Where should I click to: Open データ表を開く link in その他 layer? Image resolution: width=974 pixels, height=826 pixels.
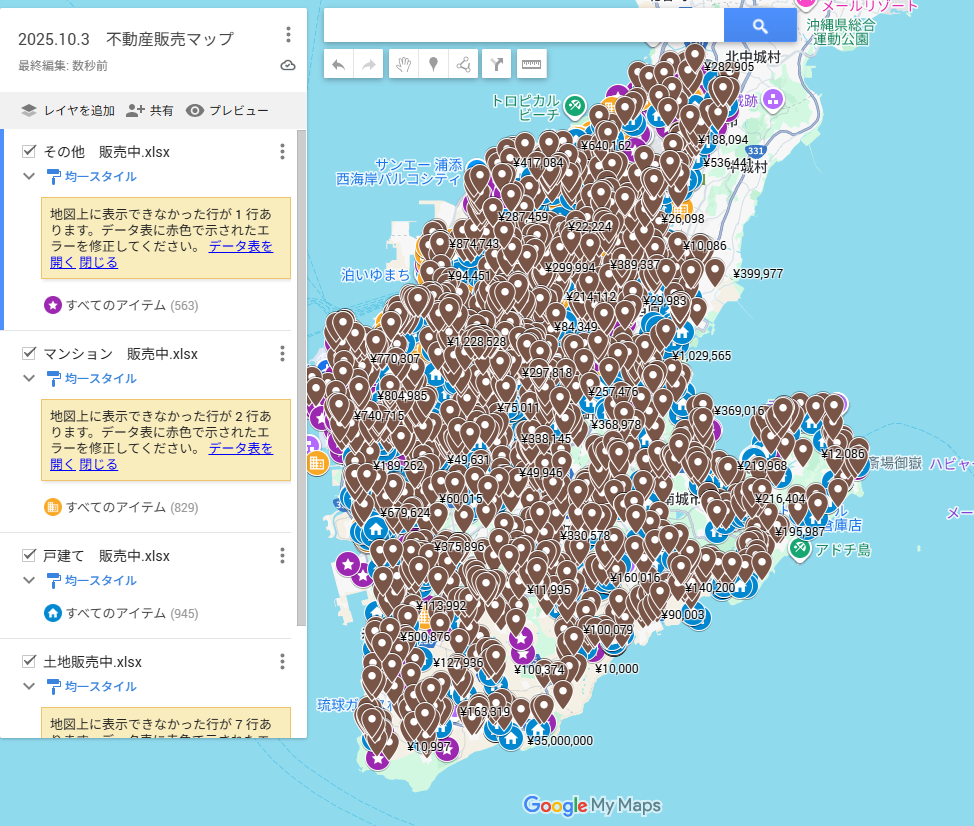[x=240, y=246]
